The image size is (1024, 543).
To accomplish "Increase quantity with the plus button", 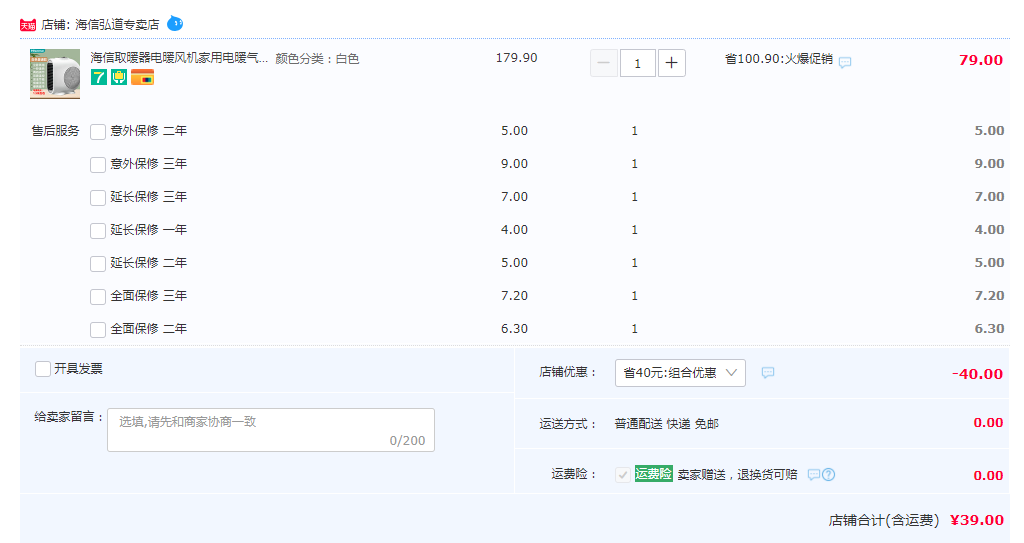I will pos(671,63).
